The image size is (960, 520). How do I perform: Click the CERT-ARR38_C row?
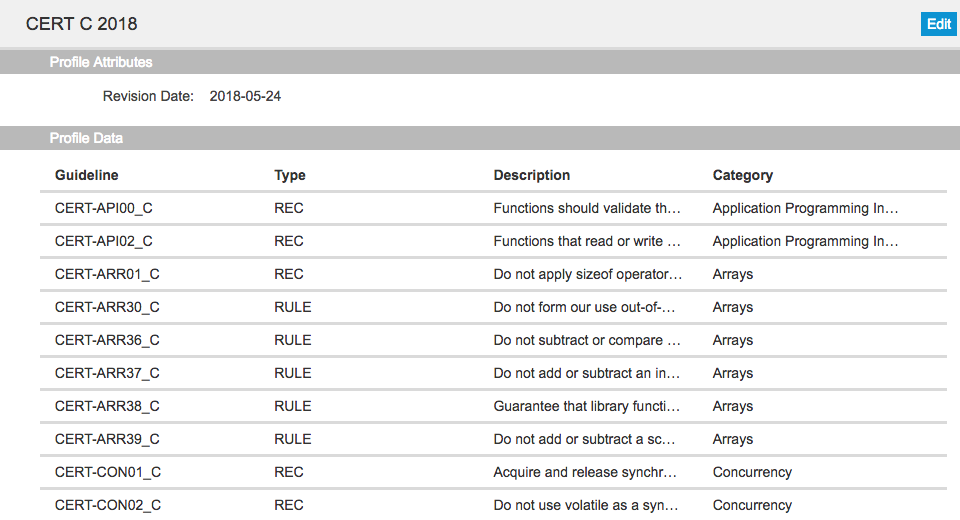[x=493, y=407]
